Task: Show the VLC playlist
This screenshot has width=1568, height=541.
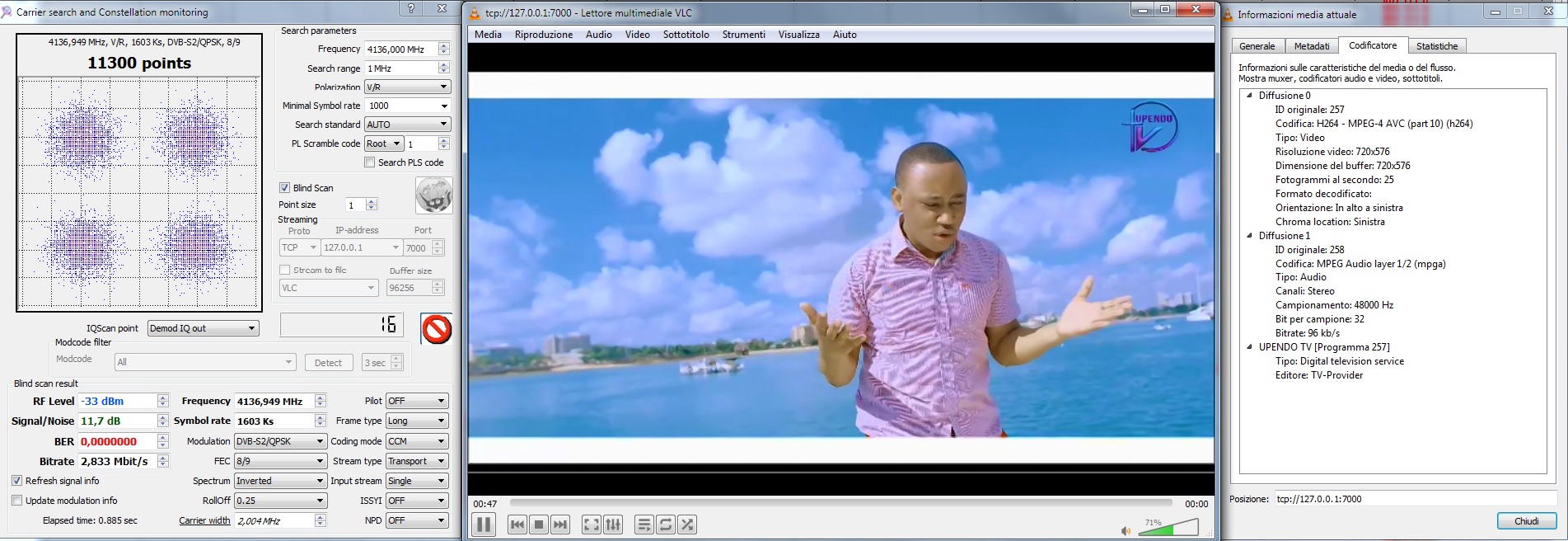Action: click(x=644, y=525)
